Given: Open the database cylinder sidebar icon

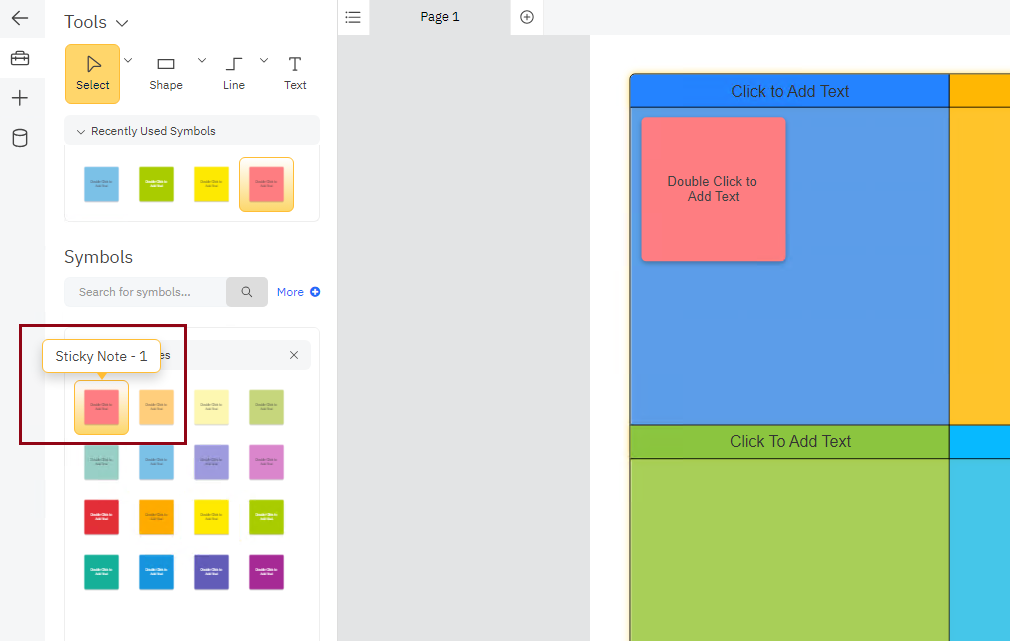Looking at the screenshot, I should click(x=20, y=138).
